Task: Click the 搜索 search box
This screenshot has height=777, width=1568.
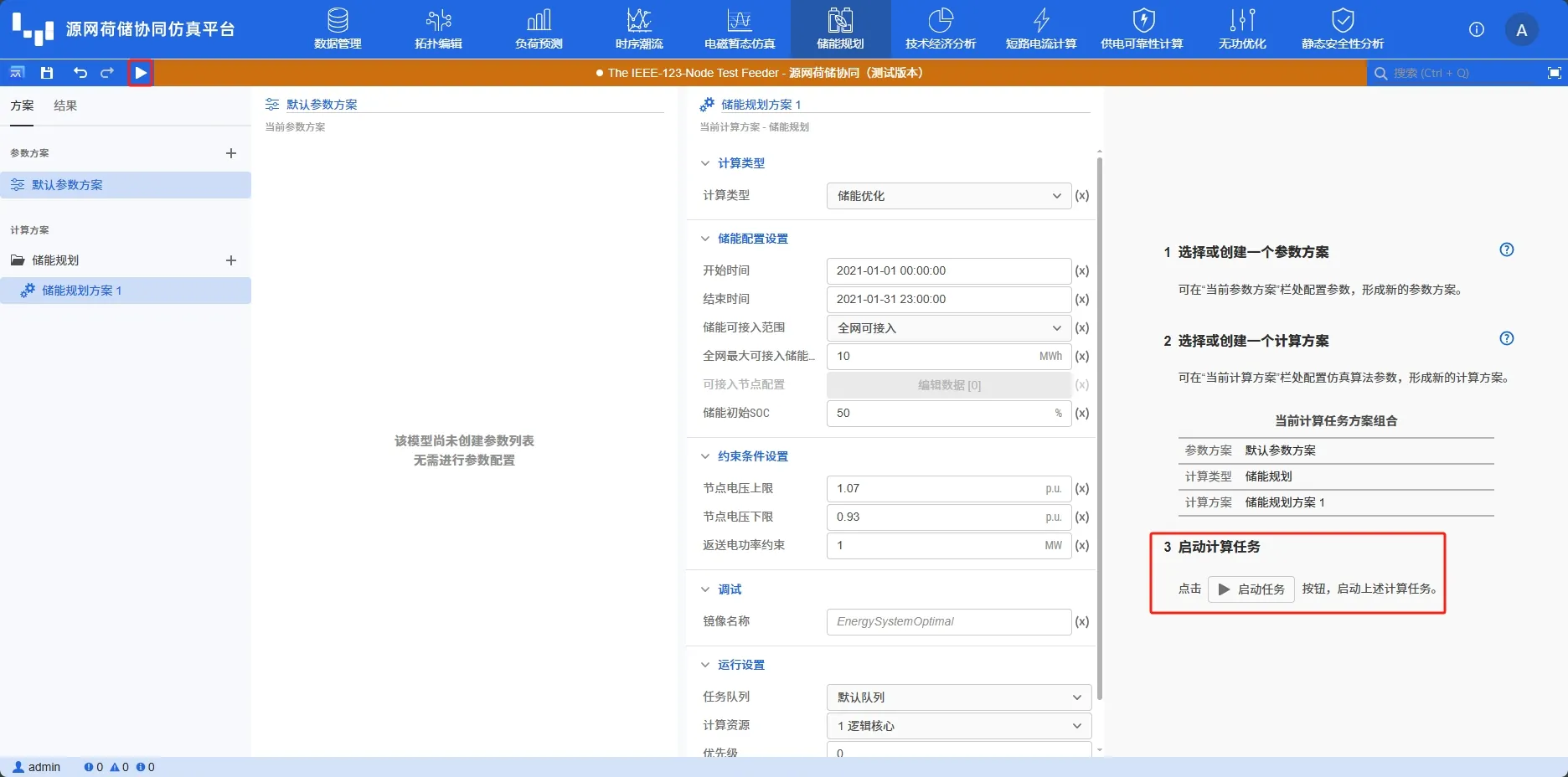Action: (1454, 73)
